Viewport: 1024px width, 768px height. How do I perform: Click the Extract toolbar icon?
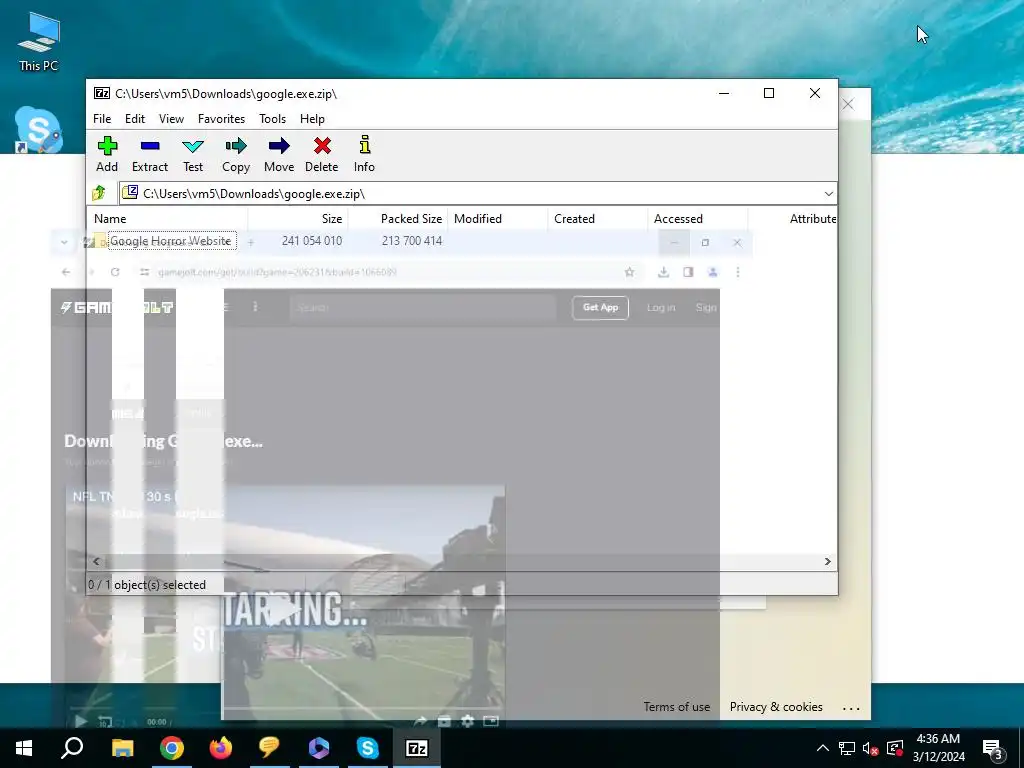[150, 155]
